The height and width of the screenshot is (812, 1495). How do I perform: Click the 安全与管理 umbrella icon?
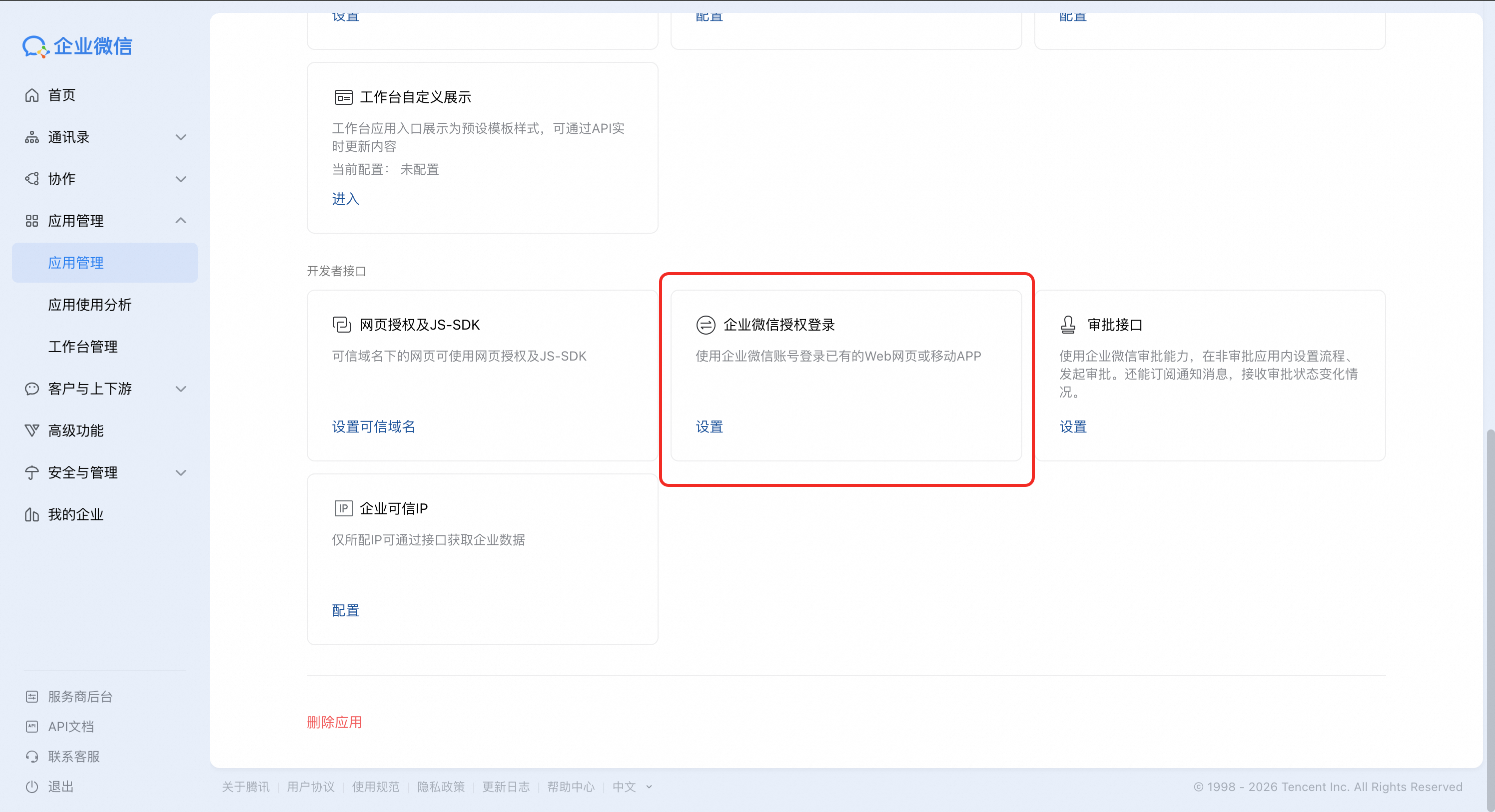click(x=32, y=473)
